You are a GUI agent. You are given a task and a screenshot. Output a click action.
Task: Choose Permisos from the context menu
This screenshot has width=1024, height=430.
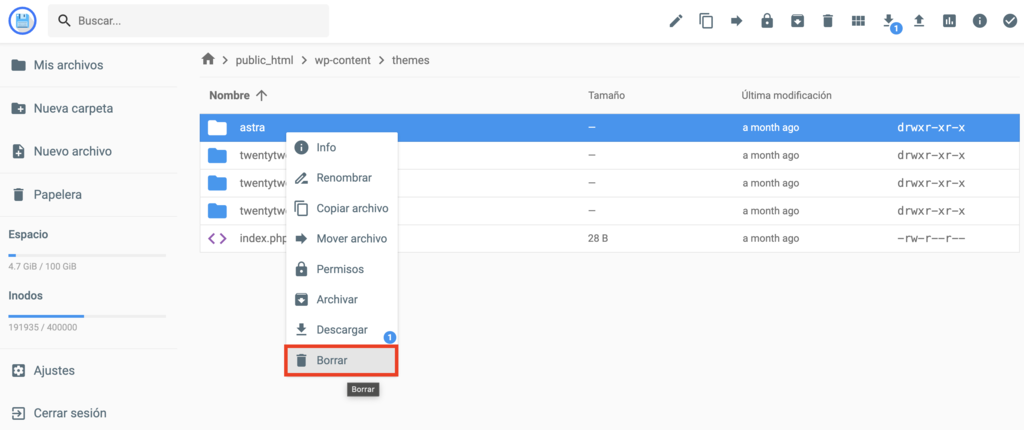click(x=341, y=269)
